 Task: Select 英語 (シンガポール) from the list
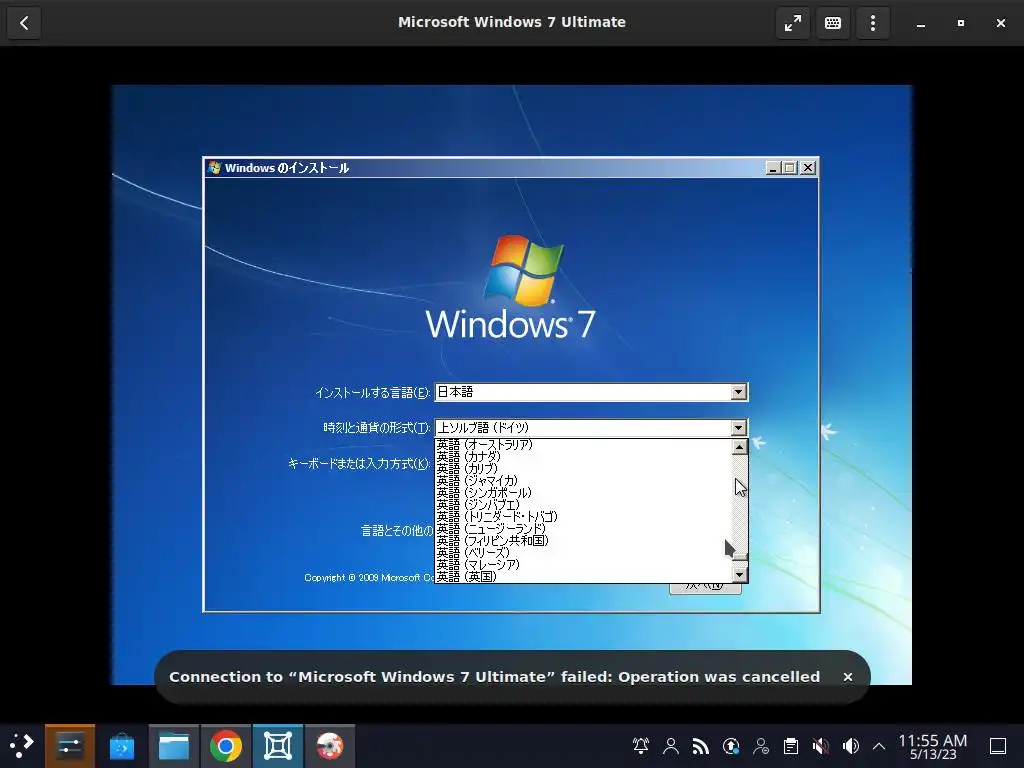(583, 492)
